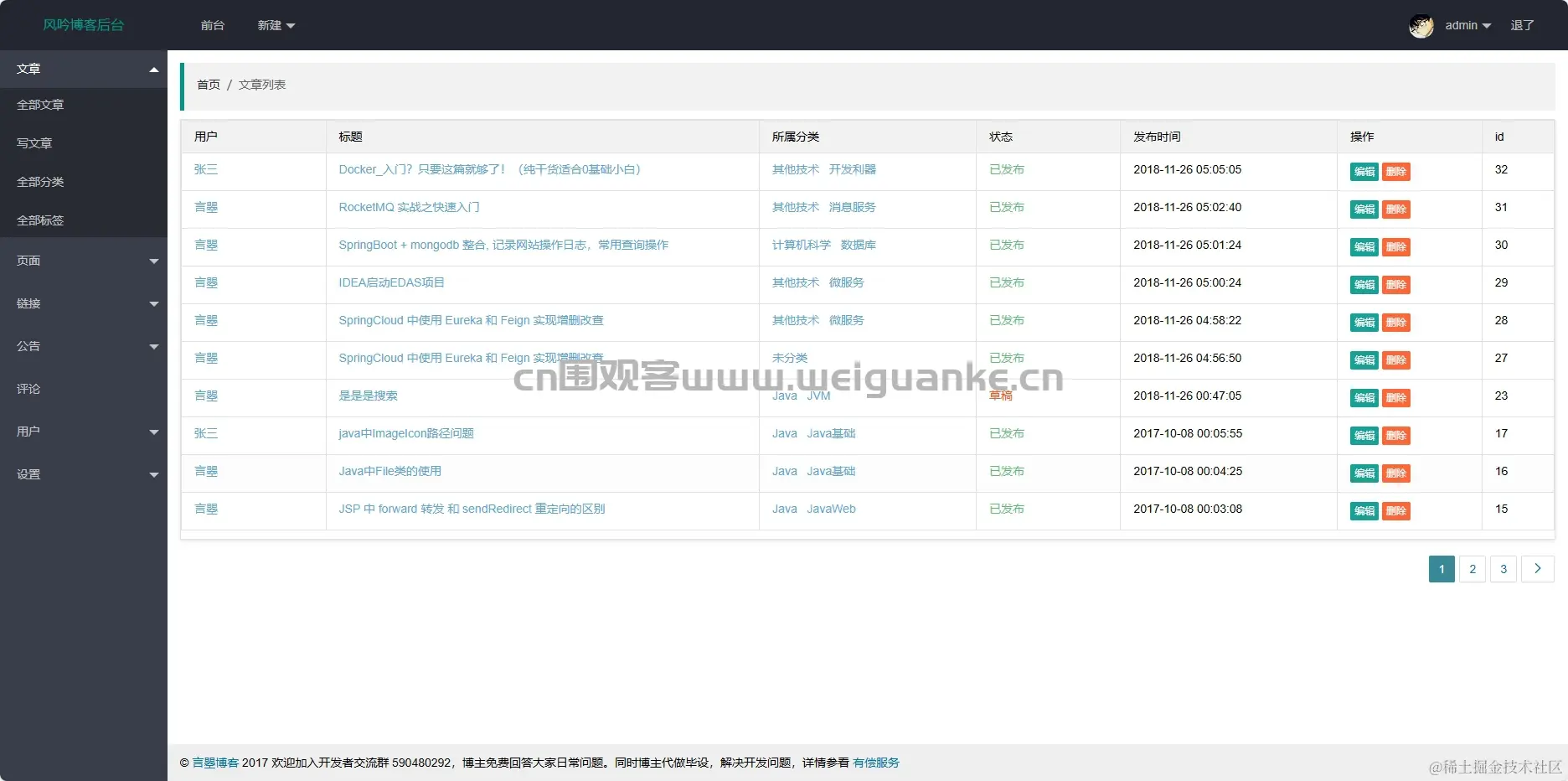1568x781 pixels.
Task: Select 全部标签 in the sidebar
Action: click(x=84, y=220)
